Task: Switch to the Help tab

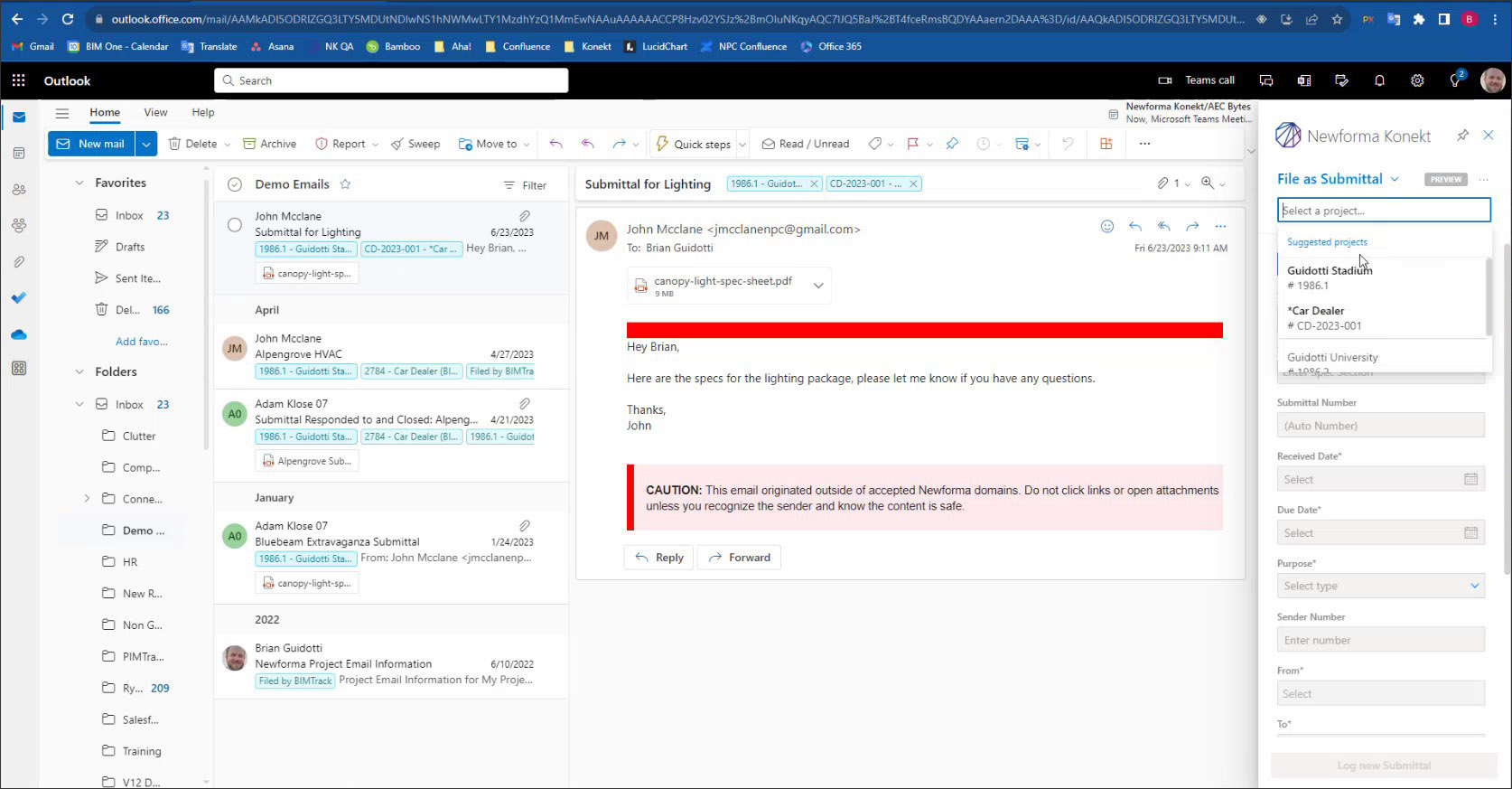Action: (x=203, y=113)
